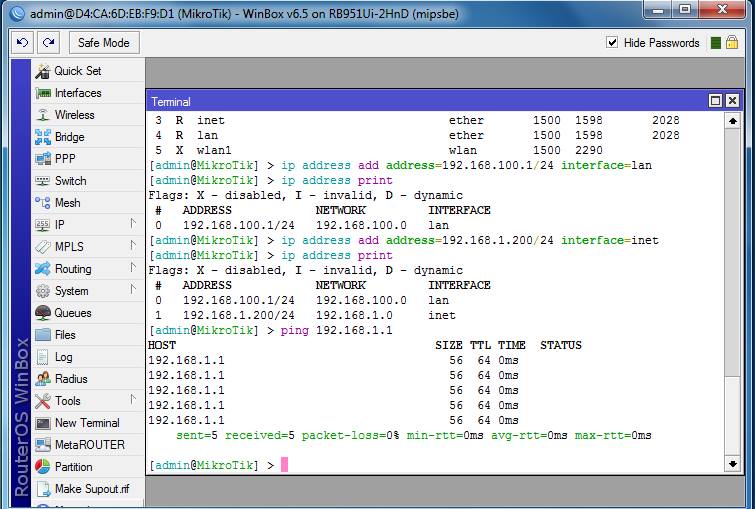This screenshot has height=509, width=755.
Task: Open the Switch device icon
Action: click(42, 181)
